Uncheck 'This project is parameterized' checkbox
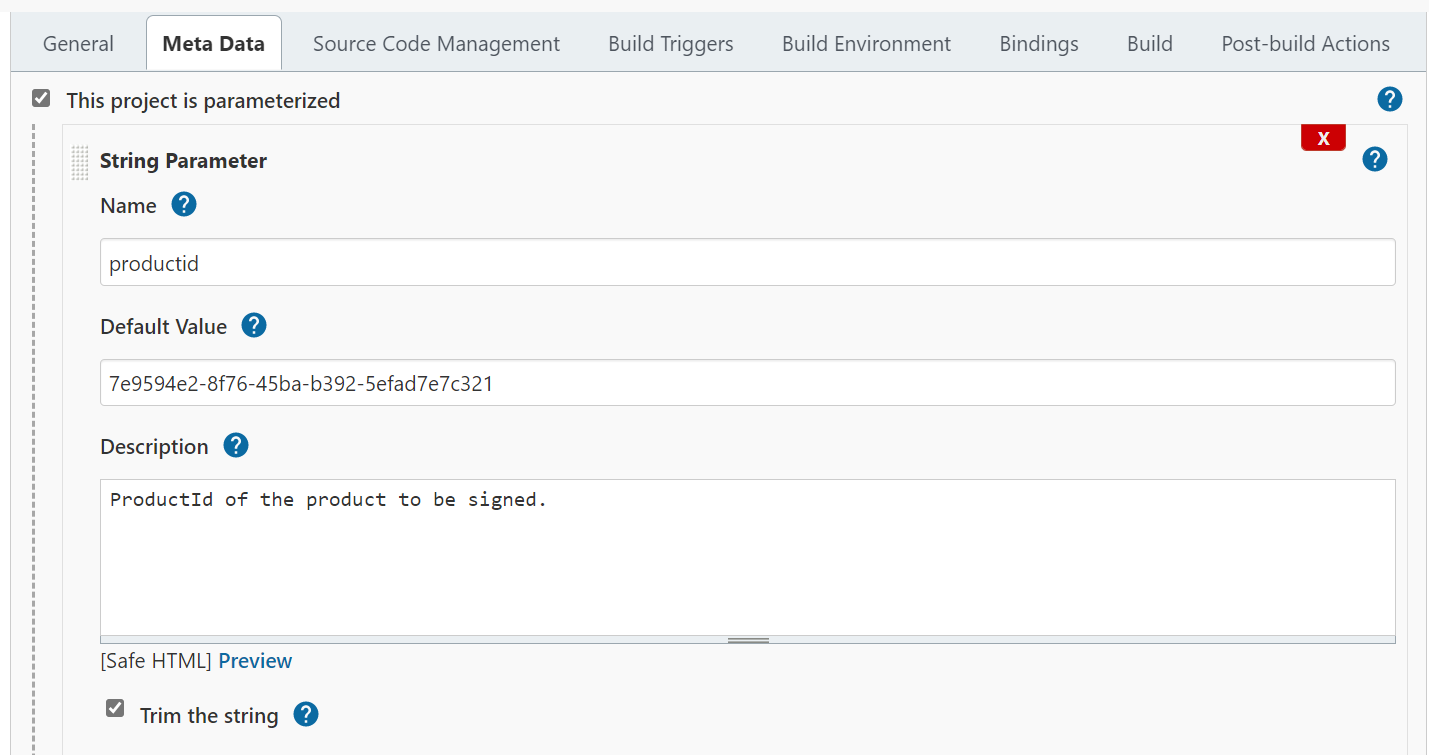1429x755 pixels. coord(41,99)
